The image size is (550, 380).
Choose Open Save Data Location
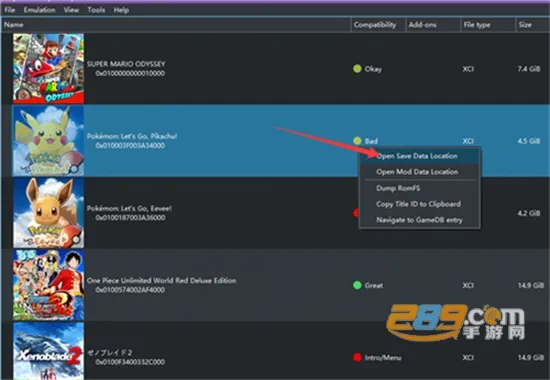coord(420,156)
